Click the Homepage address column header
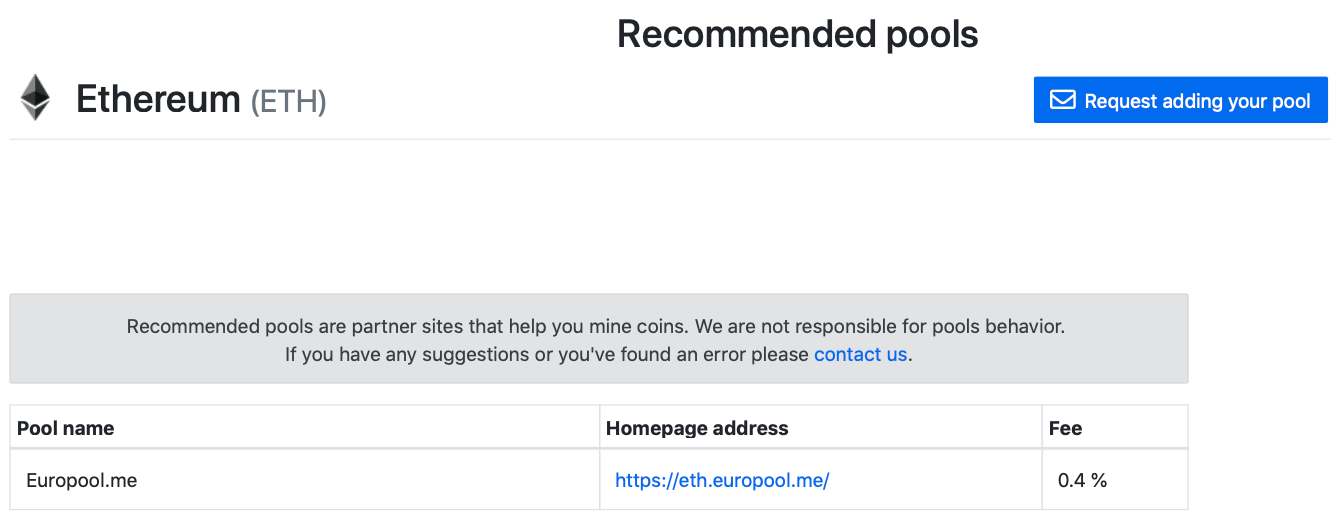Viewport: 1331px width, 528px height. 697,428
